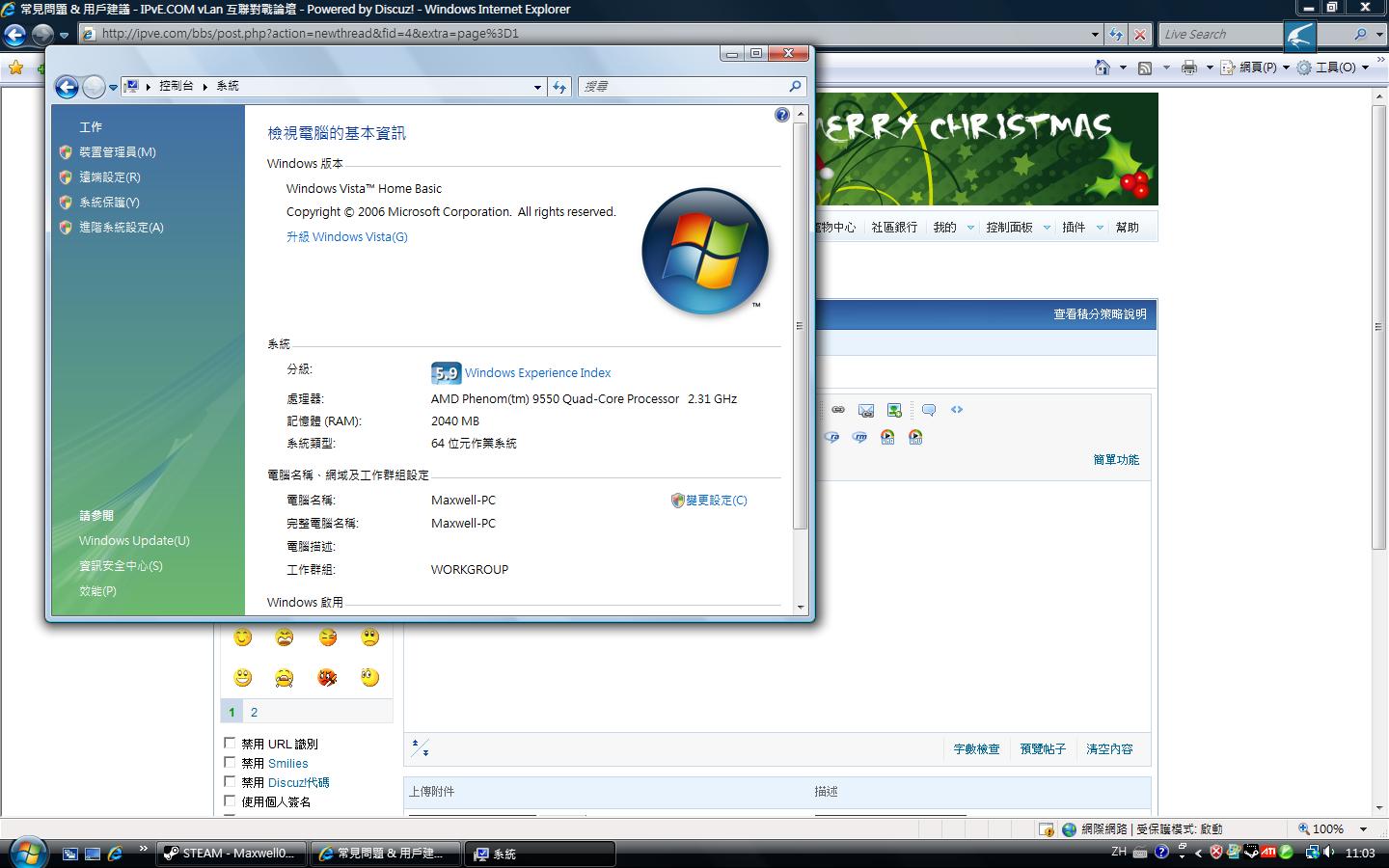Print the page with the IE printer icon
This screenshot has width=1389, height=868.
pos(1189,68)
